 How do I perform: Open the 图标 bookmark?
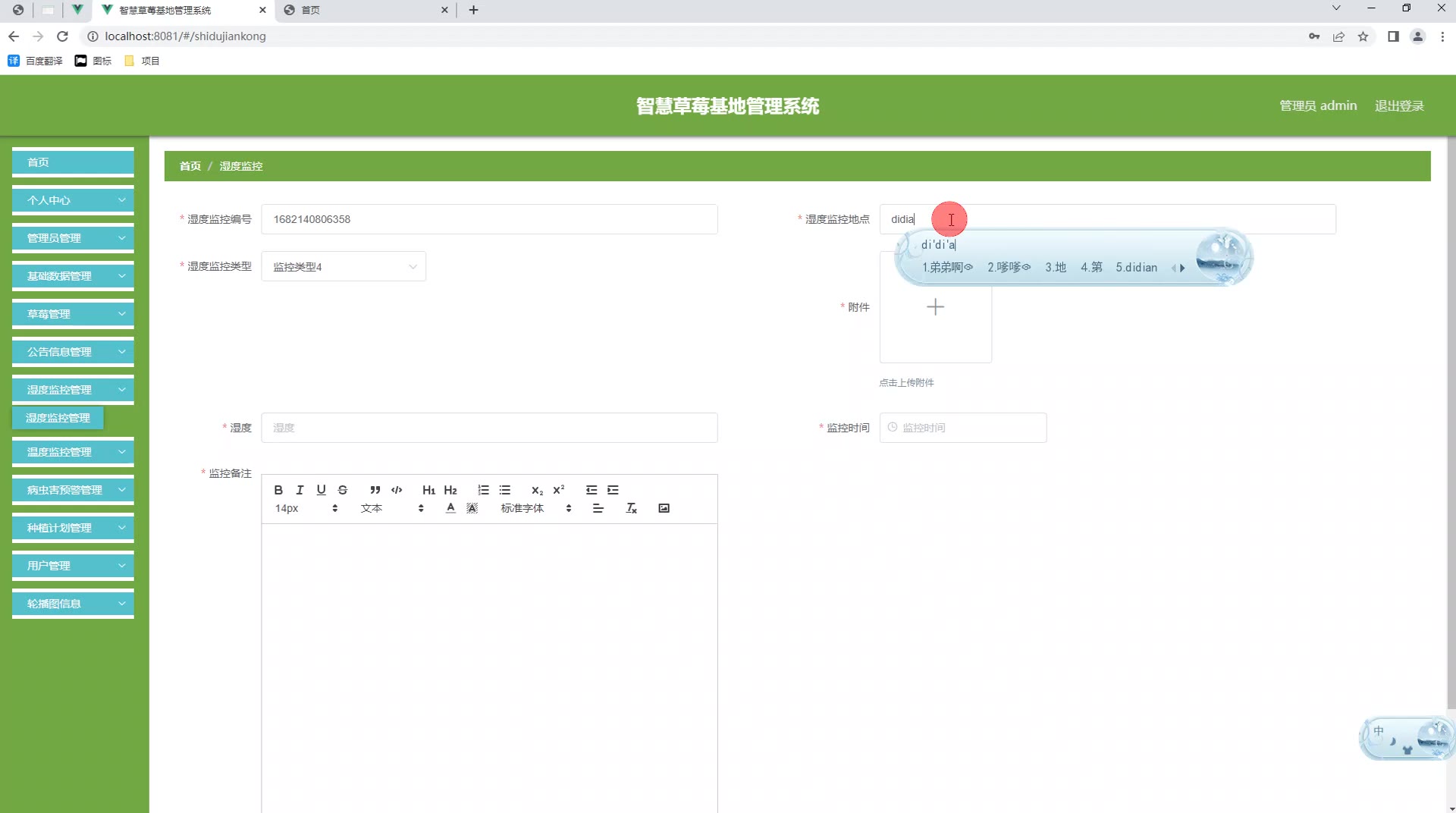93,61
